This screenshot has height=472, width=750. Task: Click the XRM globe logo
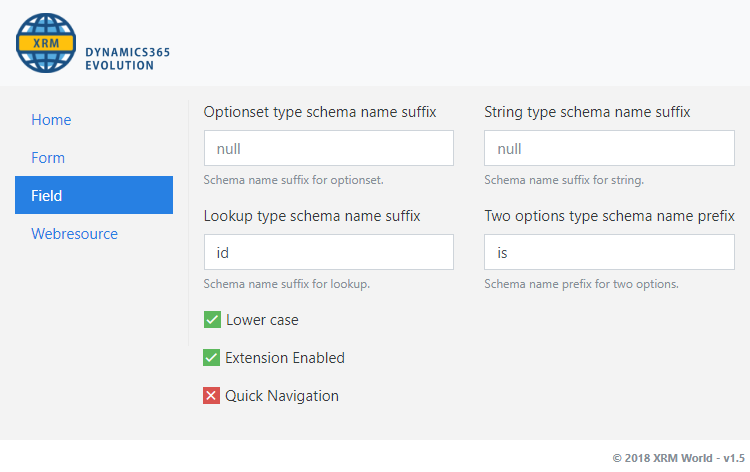point(46,43)
